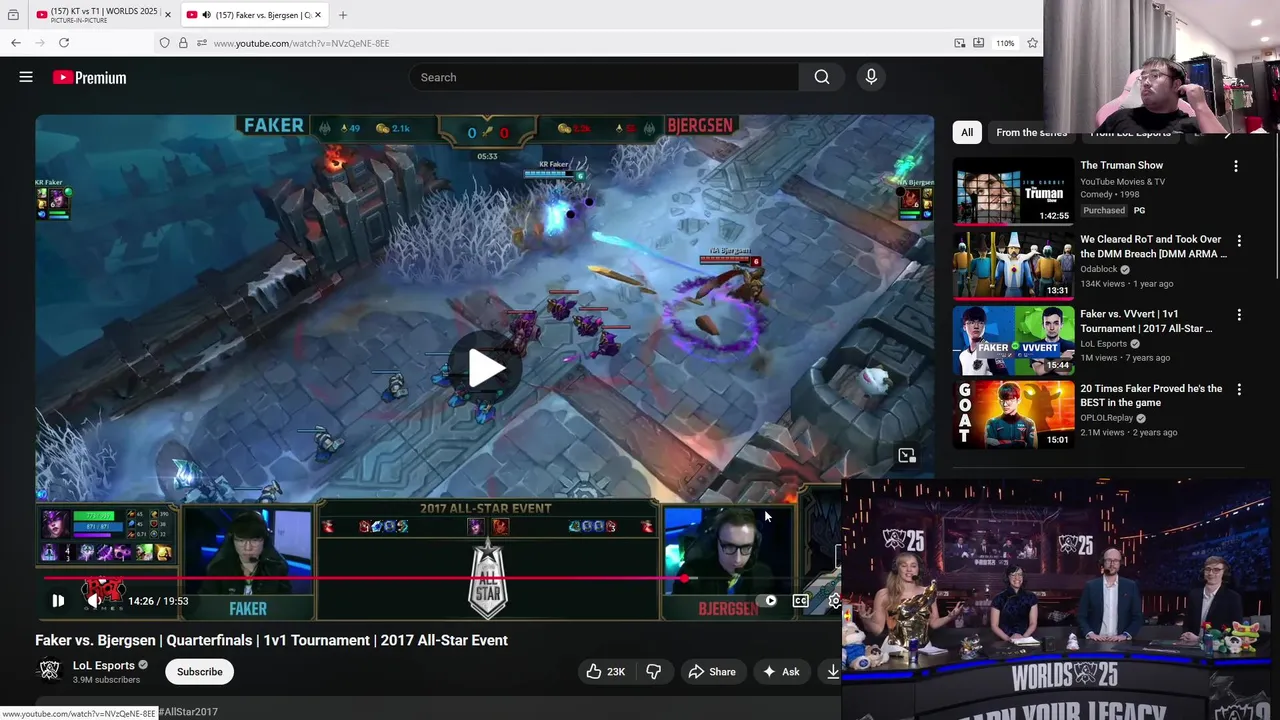
Task: Click the red playhead on the progress bar
Action: pyautogui.click(x=684, y=578)
